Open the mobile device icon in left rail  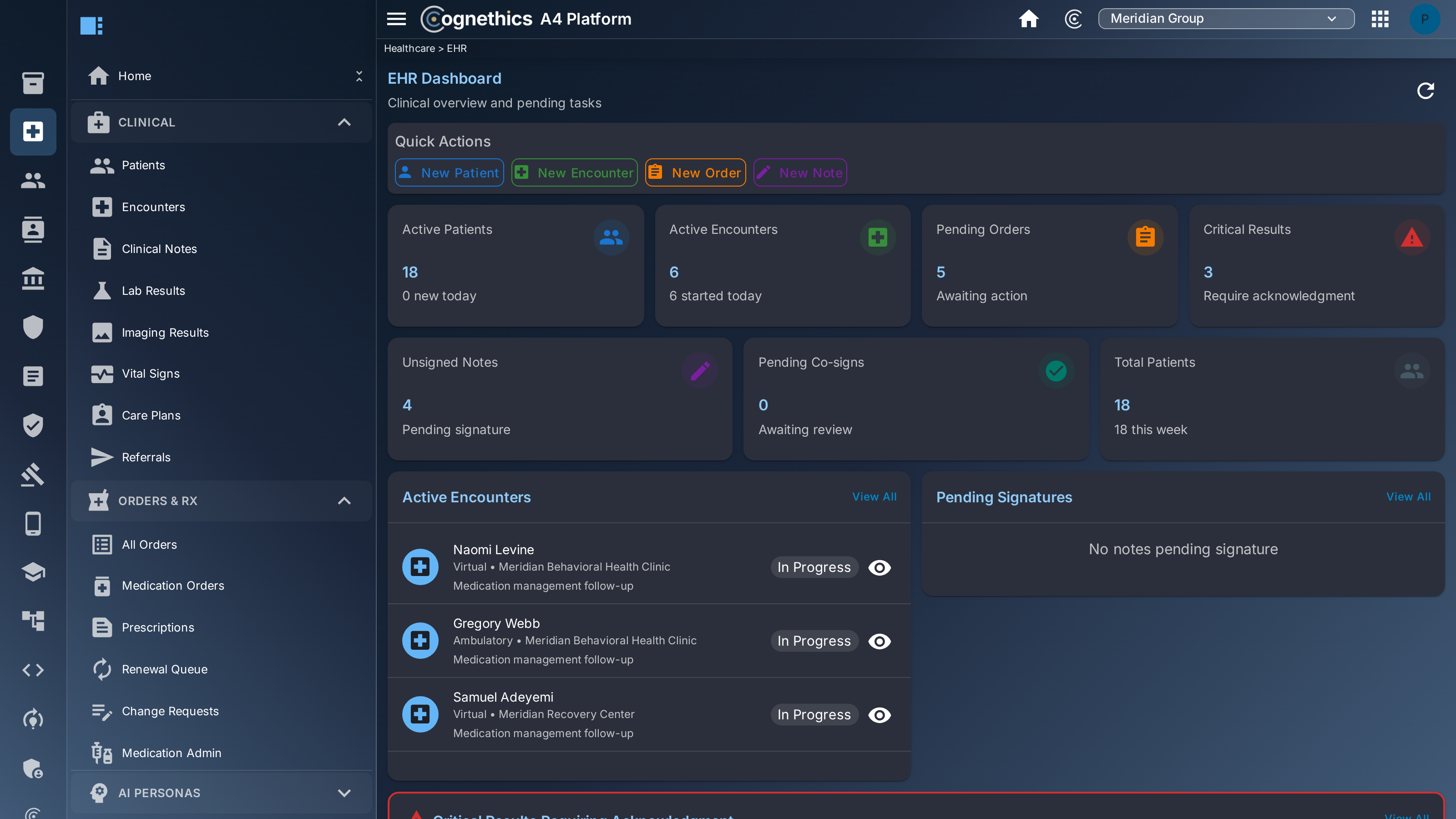tap(33, 523)
